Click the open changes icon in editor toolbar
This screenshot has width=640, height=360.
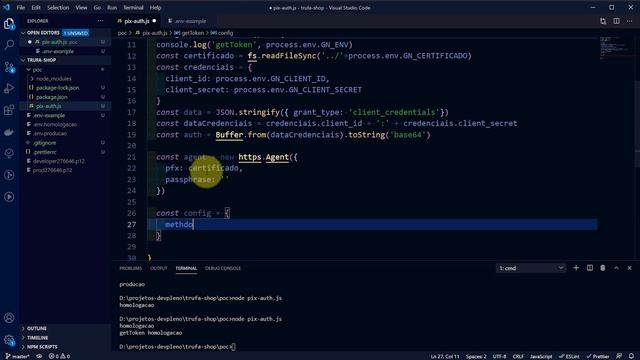pos(602,21)
